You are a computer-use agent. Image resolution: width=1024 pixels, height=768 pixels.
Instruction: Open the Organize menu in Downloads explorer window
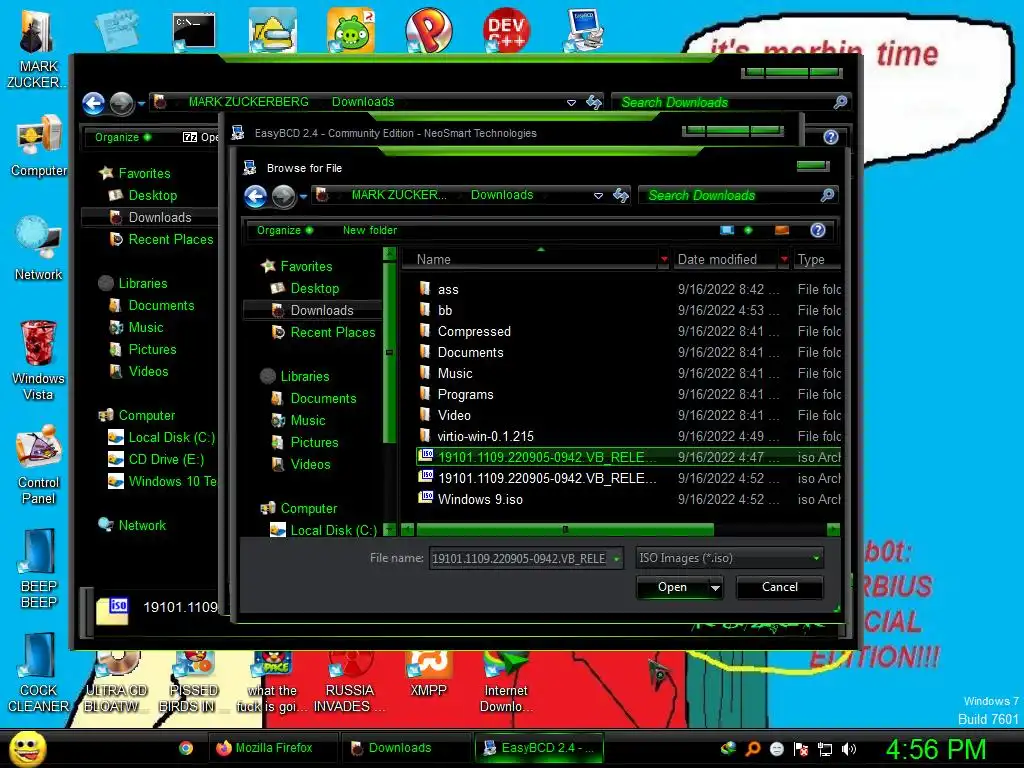123,137
